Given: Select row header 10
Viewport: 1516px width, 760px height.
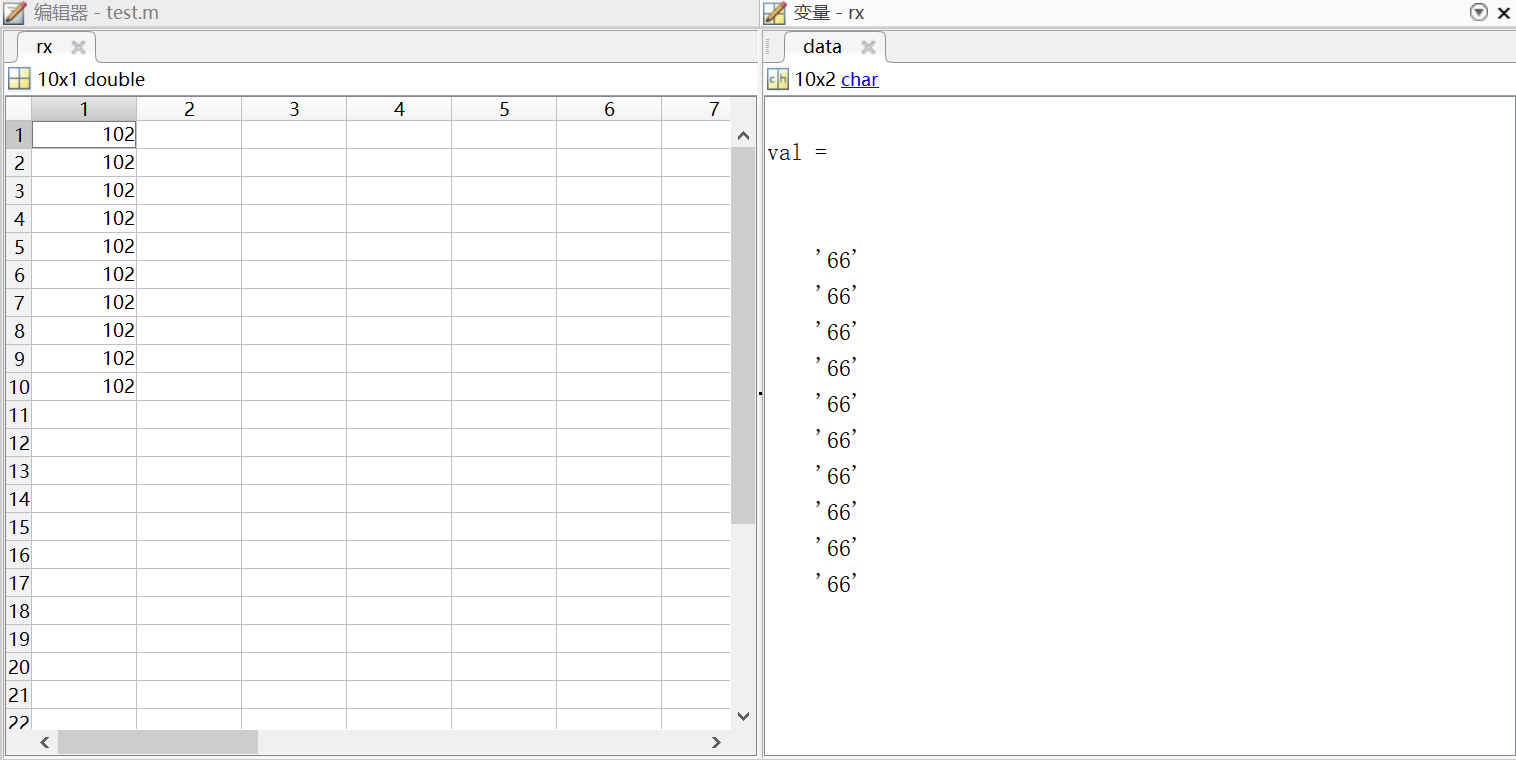Looking at the screenshot, I should tap(19, 387).
